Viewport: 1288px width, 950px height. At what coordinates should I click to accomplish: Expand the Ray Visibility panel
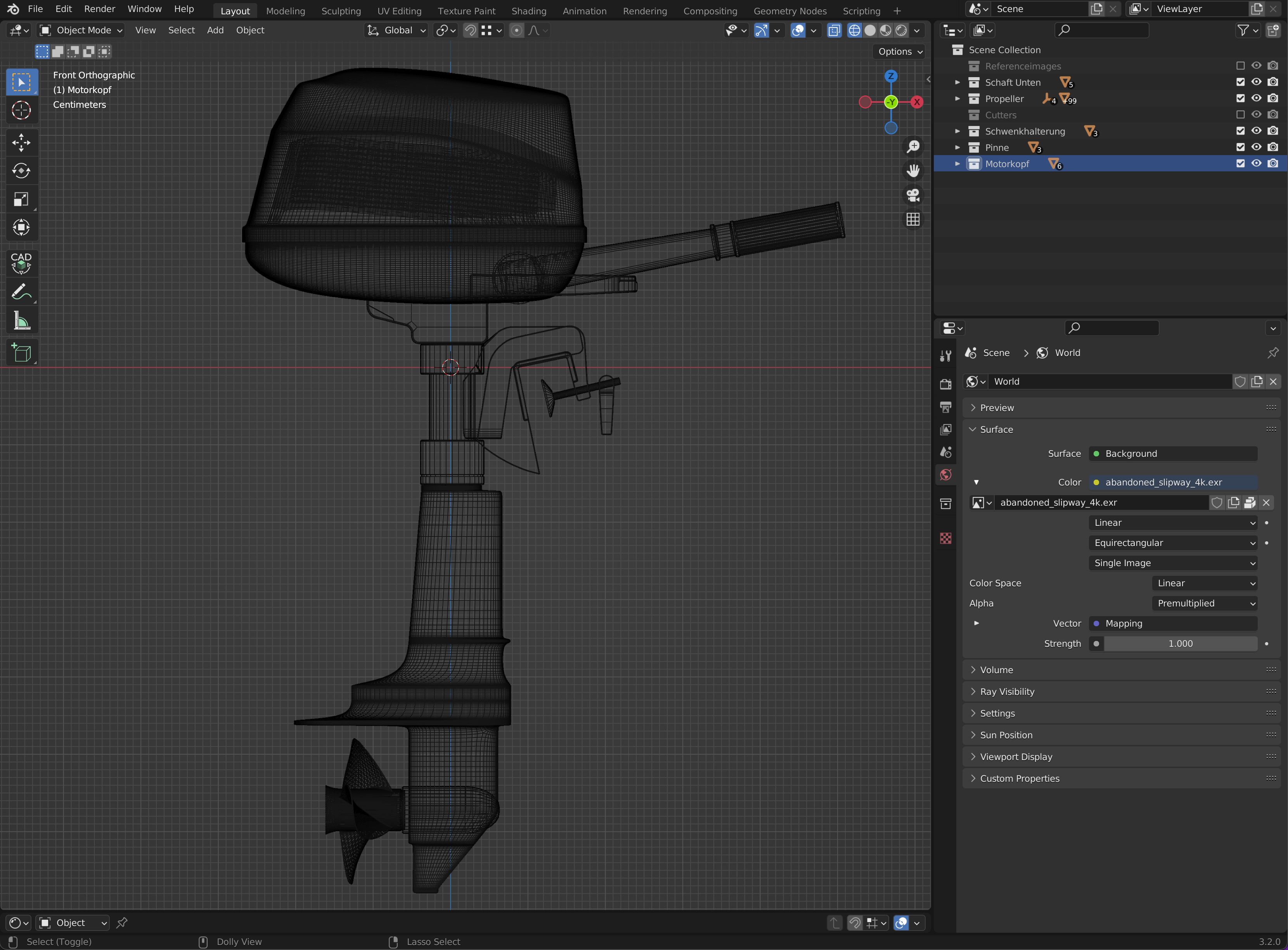pyautogui.click(x=1007, y=692)
